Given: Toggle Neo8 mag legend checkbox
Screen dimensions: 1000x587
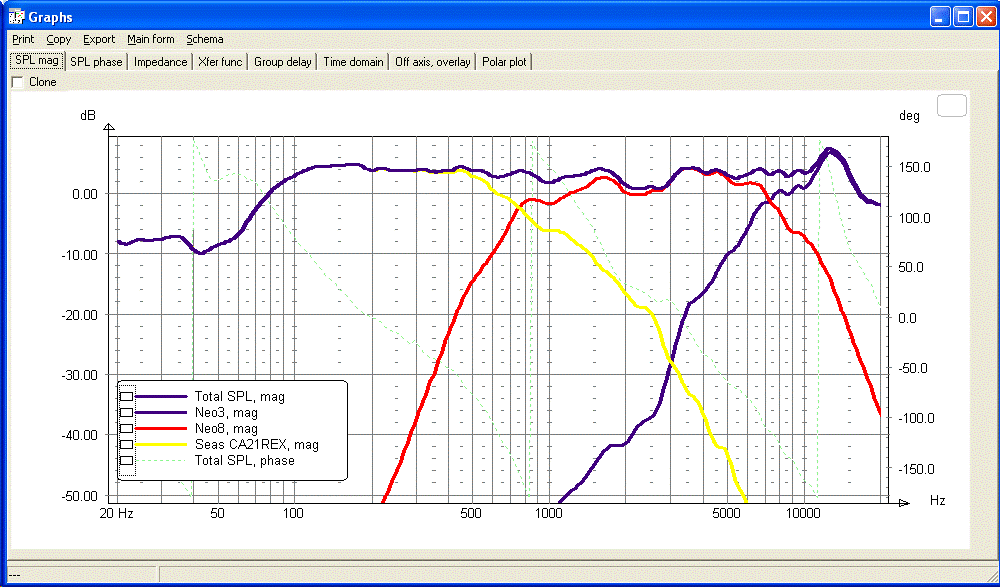Looking at the screenshot, I should click(x=127, y=429).
